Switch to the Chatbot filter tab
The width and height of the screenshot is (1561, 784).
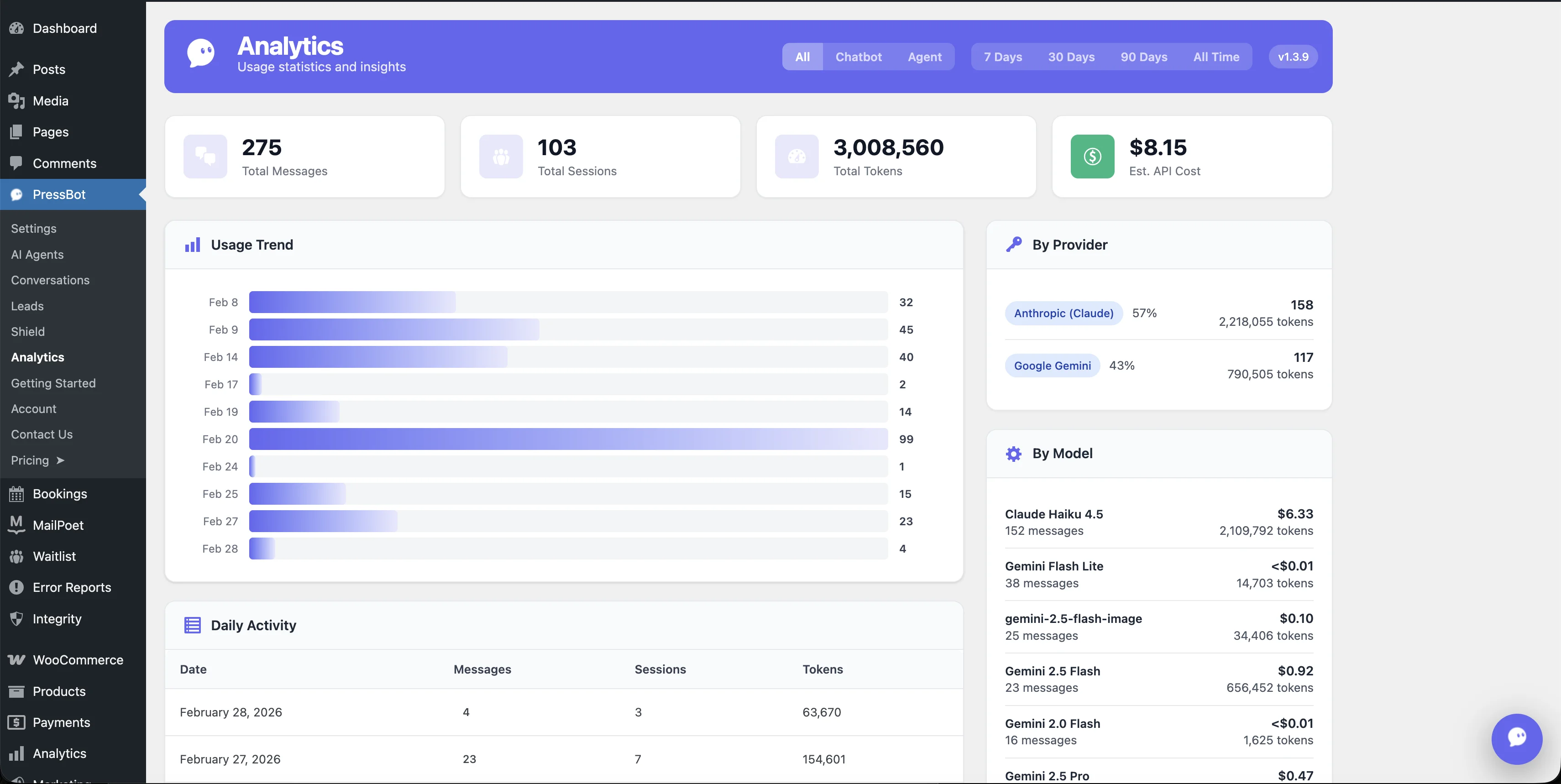(x=858, y=56)
